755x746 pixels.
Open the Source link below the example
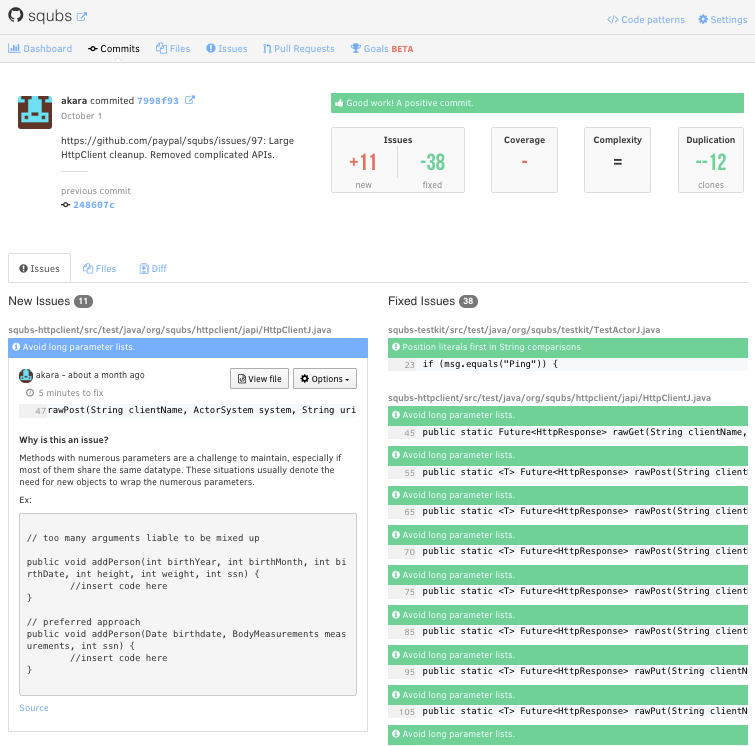click(x=34, y=708)
